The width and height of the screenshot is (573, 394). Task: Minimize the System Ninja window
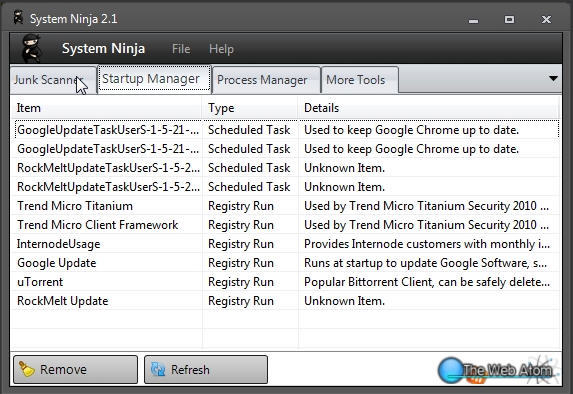coord(474,20)
